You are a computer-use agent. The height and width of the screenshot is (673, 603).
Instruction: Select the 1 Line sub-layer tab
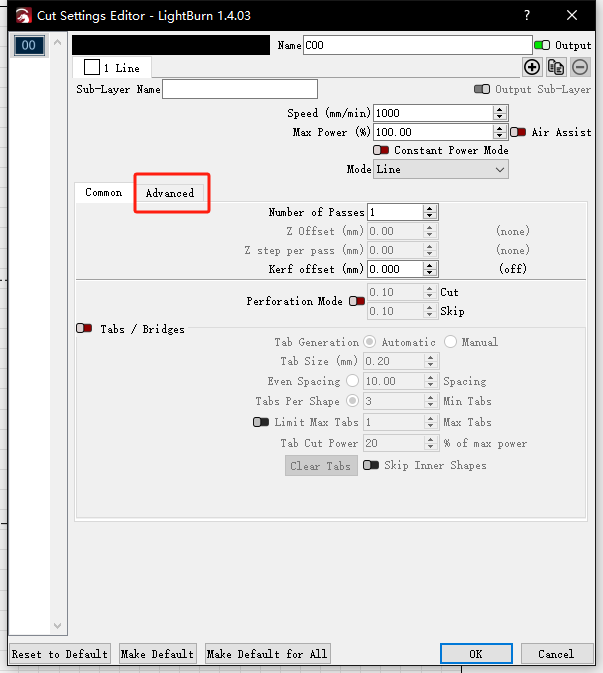[112, 68]
